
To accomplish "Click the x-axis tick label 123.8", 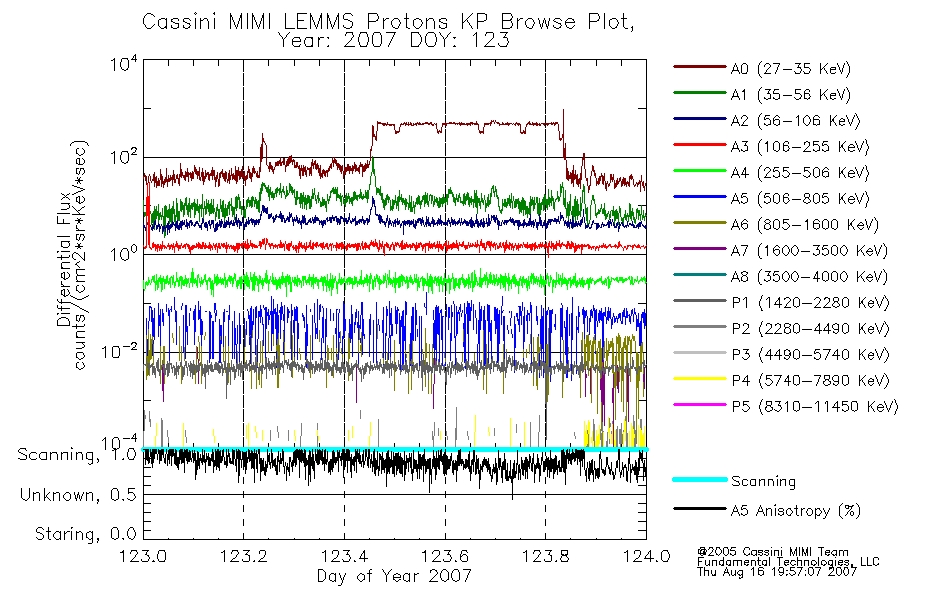I will click(x=545, y=556).
